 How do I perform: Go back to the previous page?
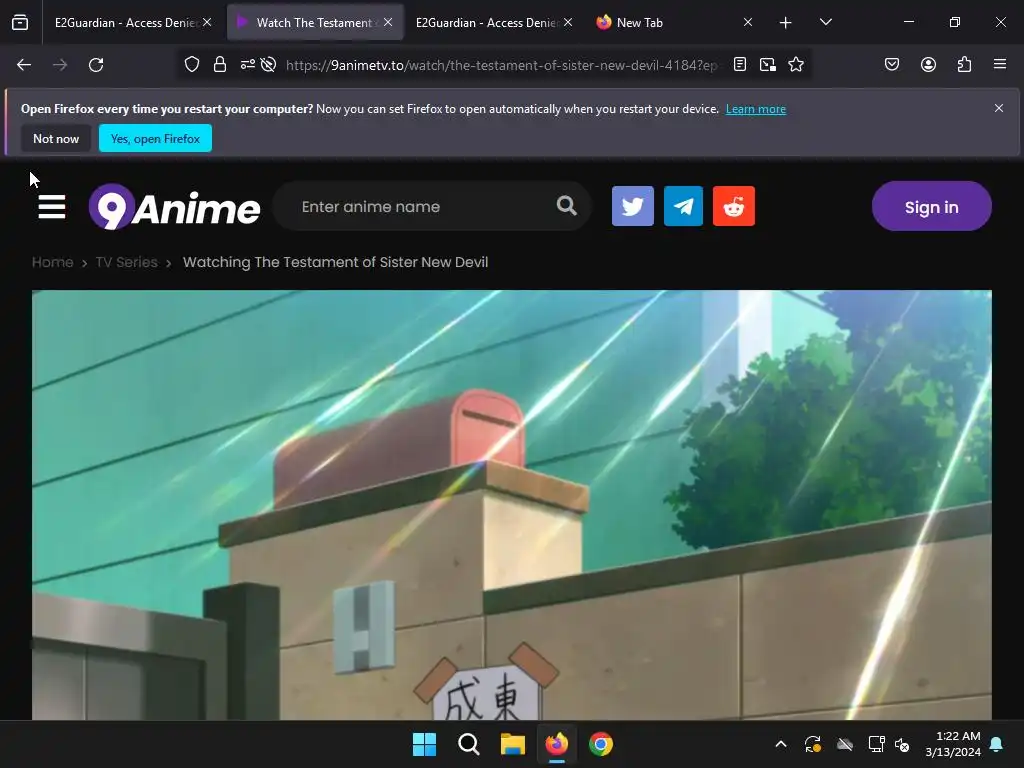(x=24, y=65)
